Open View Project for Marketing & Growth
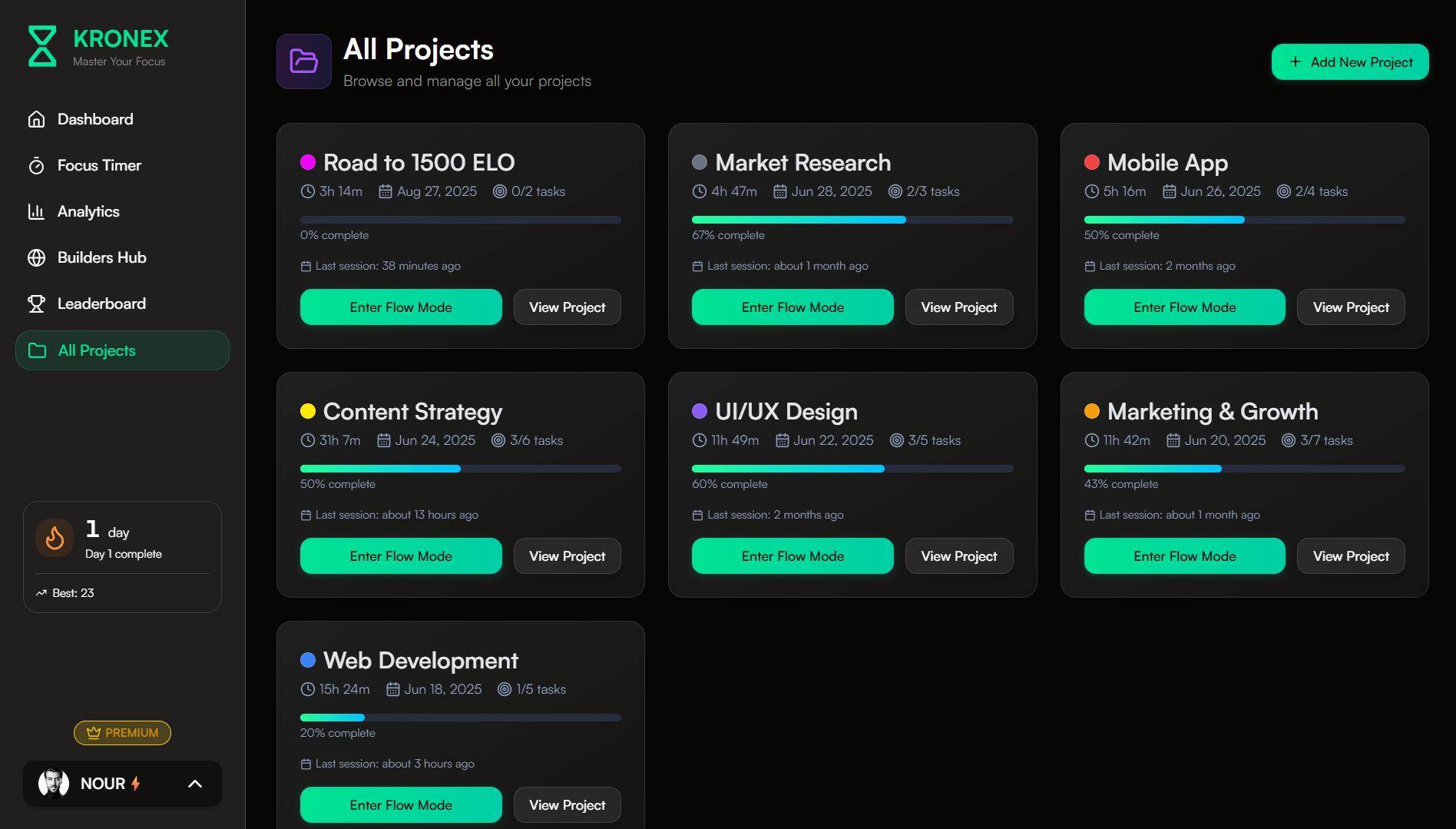Viewport: 1456px width, 829px height. click(x=1350, y=556)
